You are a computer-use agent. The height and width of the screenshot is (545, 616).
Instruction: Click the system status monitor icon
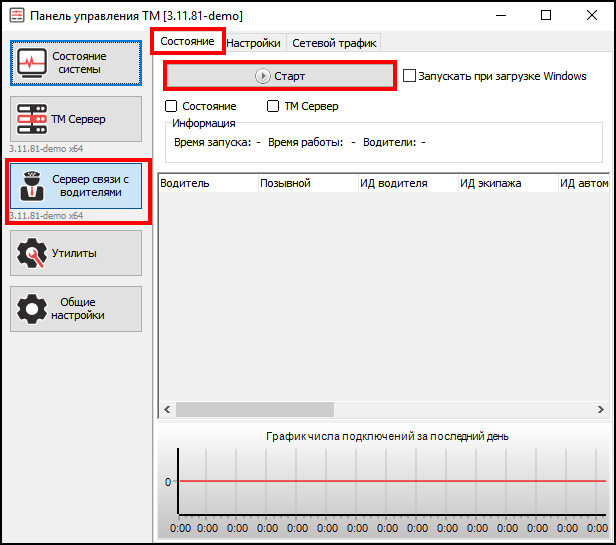pos(33,64)
